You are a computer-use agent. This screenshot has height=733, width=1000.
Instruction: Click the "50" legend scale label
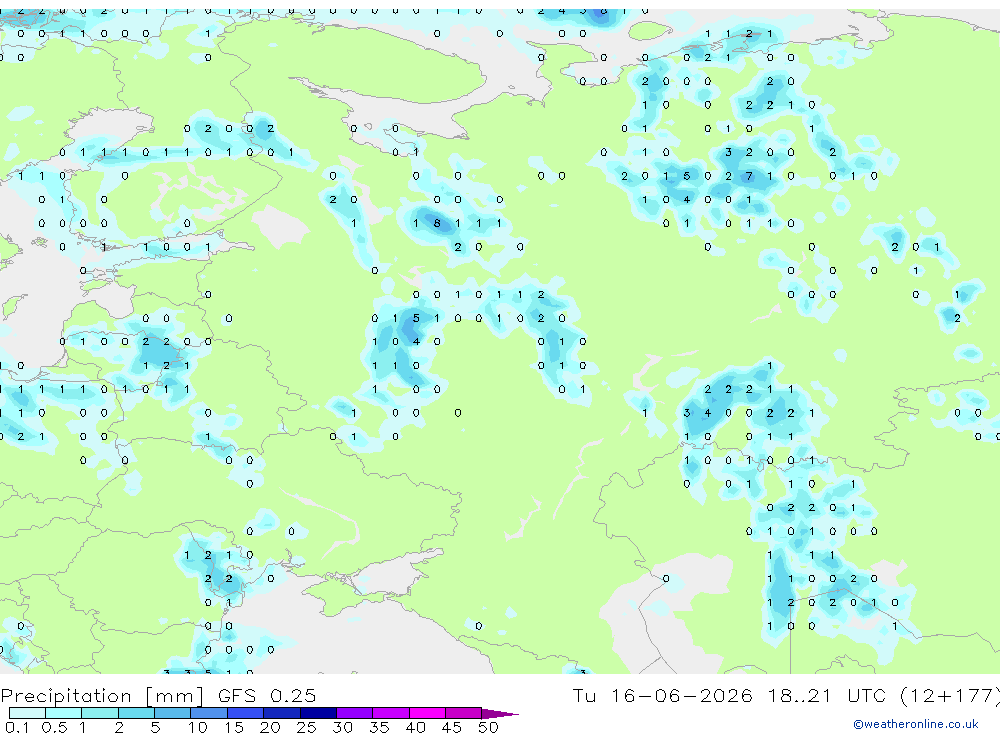click(x=488, y=727)
